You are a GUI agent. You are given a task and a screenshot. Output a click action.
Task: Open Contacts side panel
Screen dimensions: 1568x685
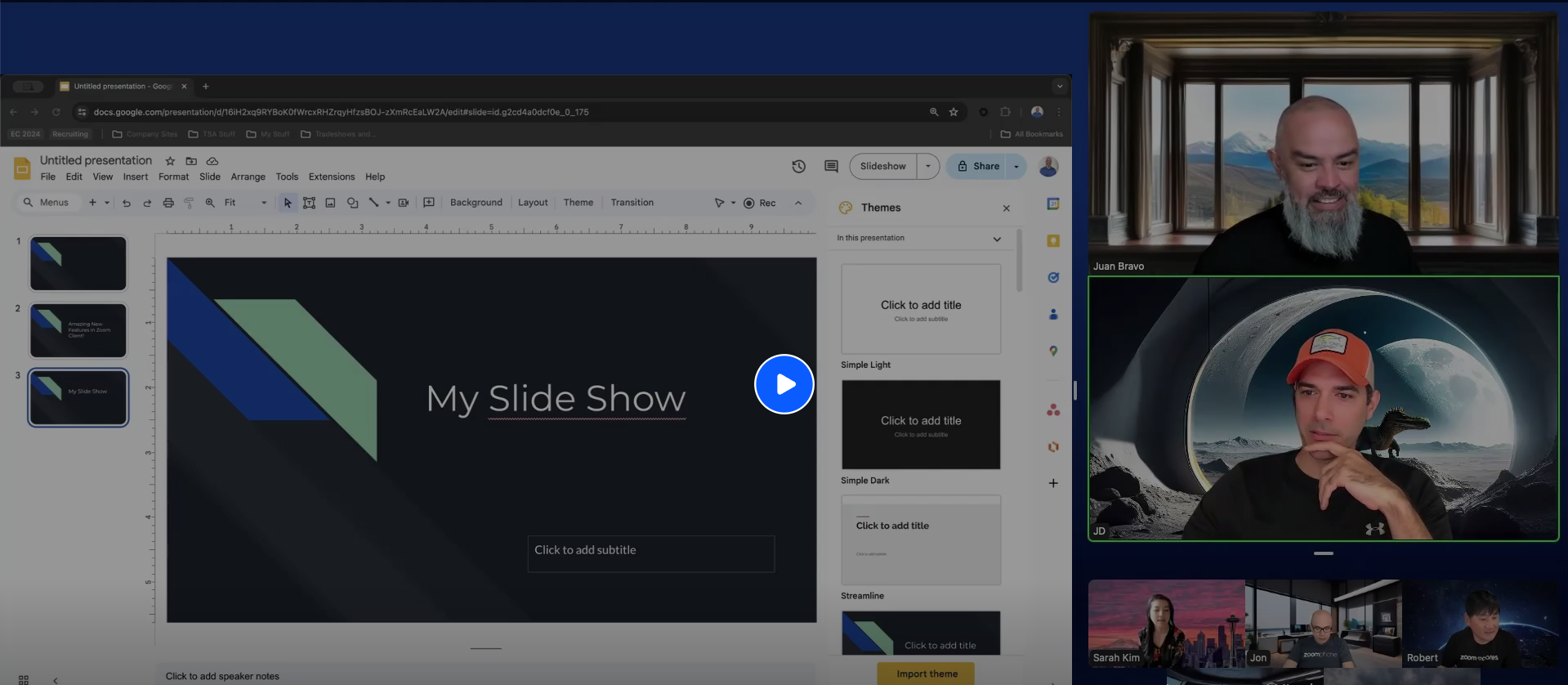(1053, 314)
